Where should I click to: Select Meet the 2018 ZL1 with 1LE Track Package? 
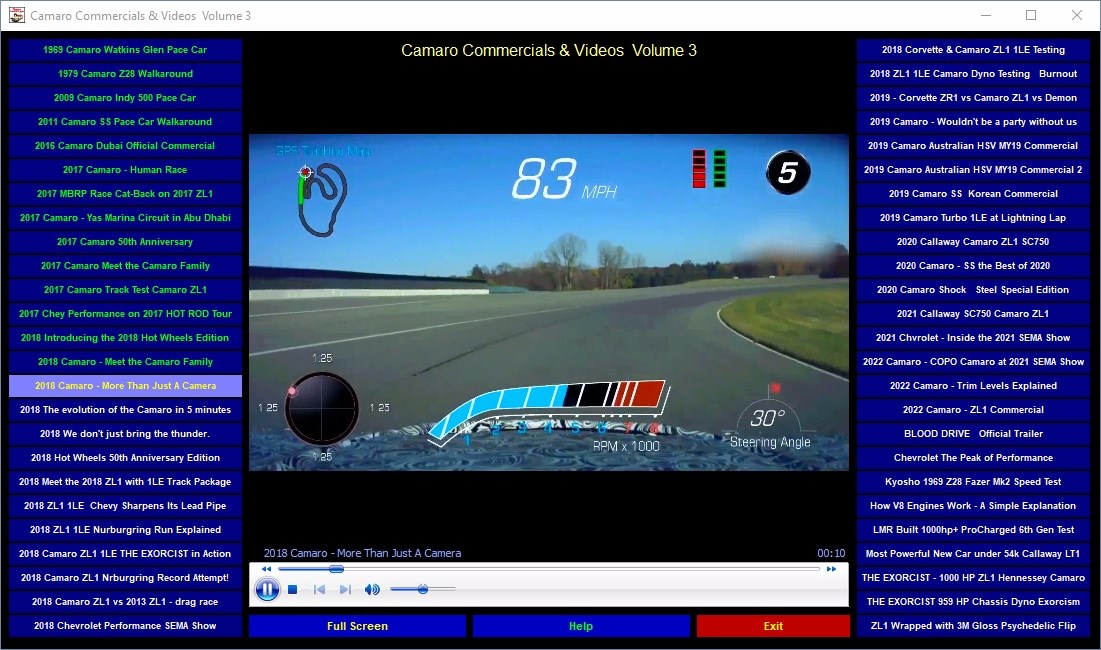point(125,482)
